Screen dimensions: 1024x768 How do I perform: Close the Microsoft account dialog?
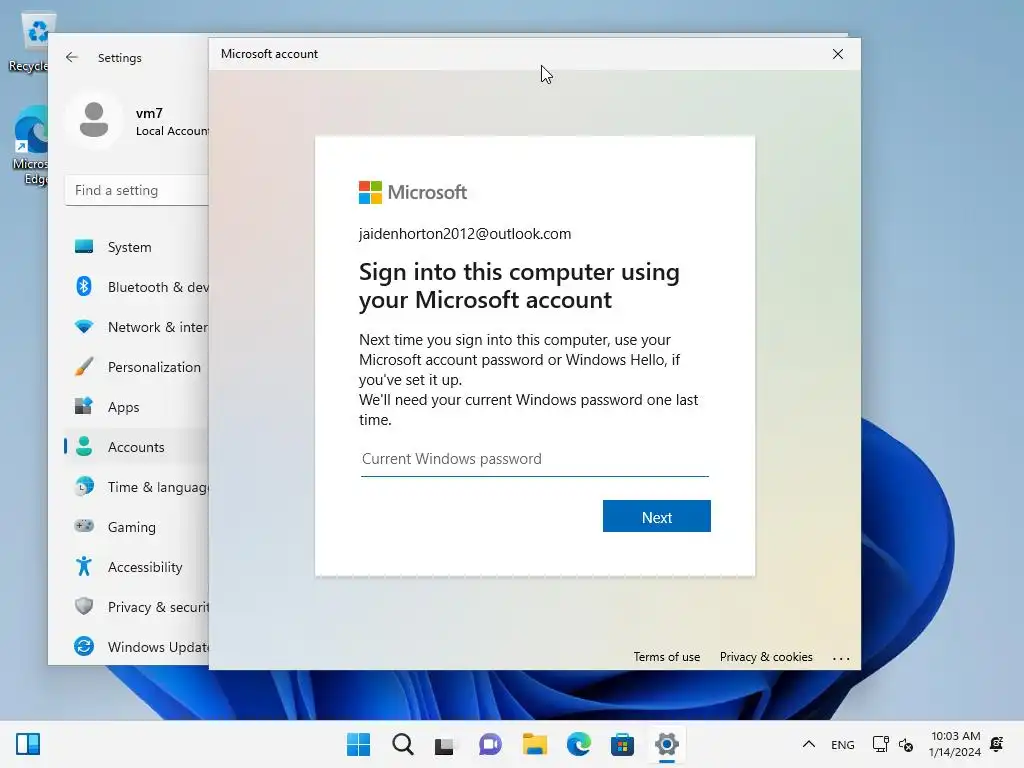point(838,54)
